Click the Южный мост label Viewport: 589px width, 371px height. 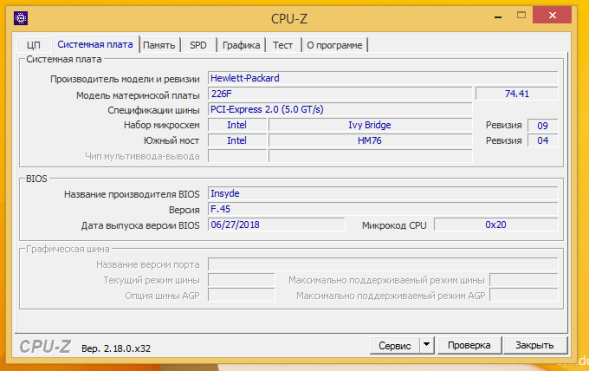(171, 141)
